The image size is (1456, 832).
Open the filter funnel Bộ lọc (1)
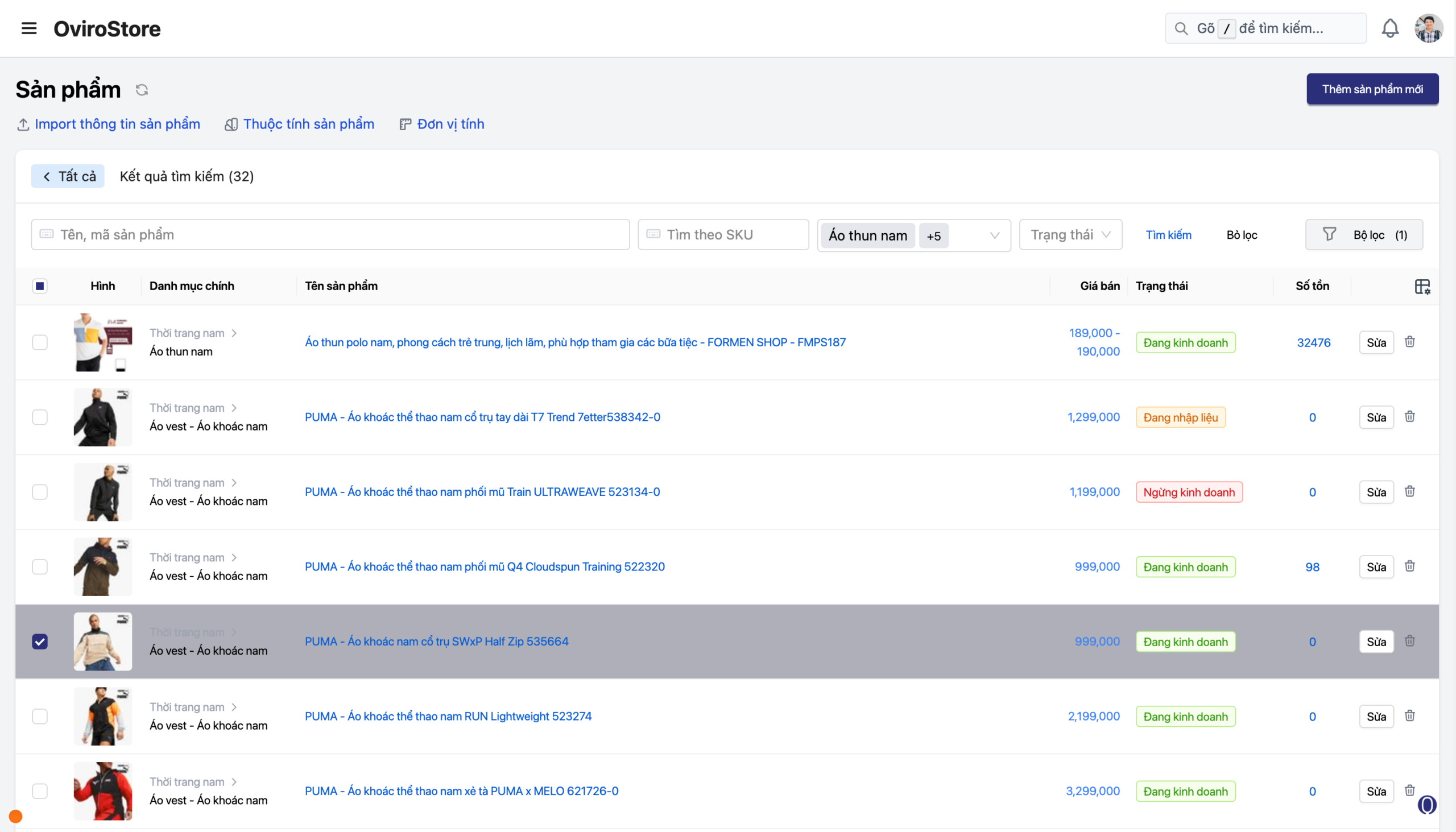[1364, 235]
